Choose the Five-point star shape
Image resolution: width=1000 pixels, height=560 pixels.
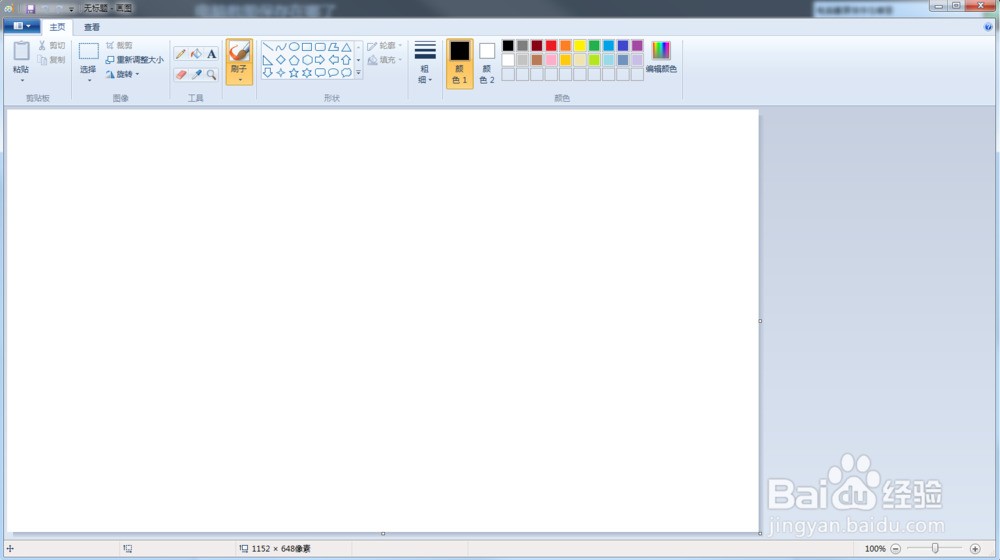coord(294,73)
